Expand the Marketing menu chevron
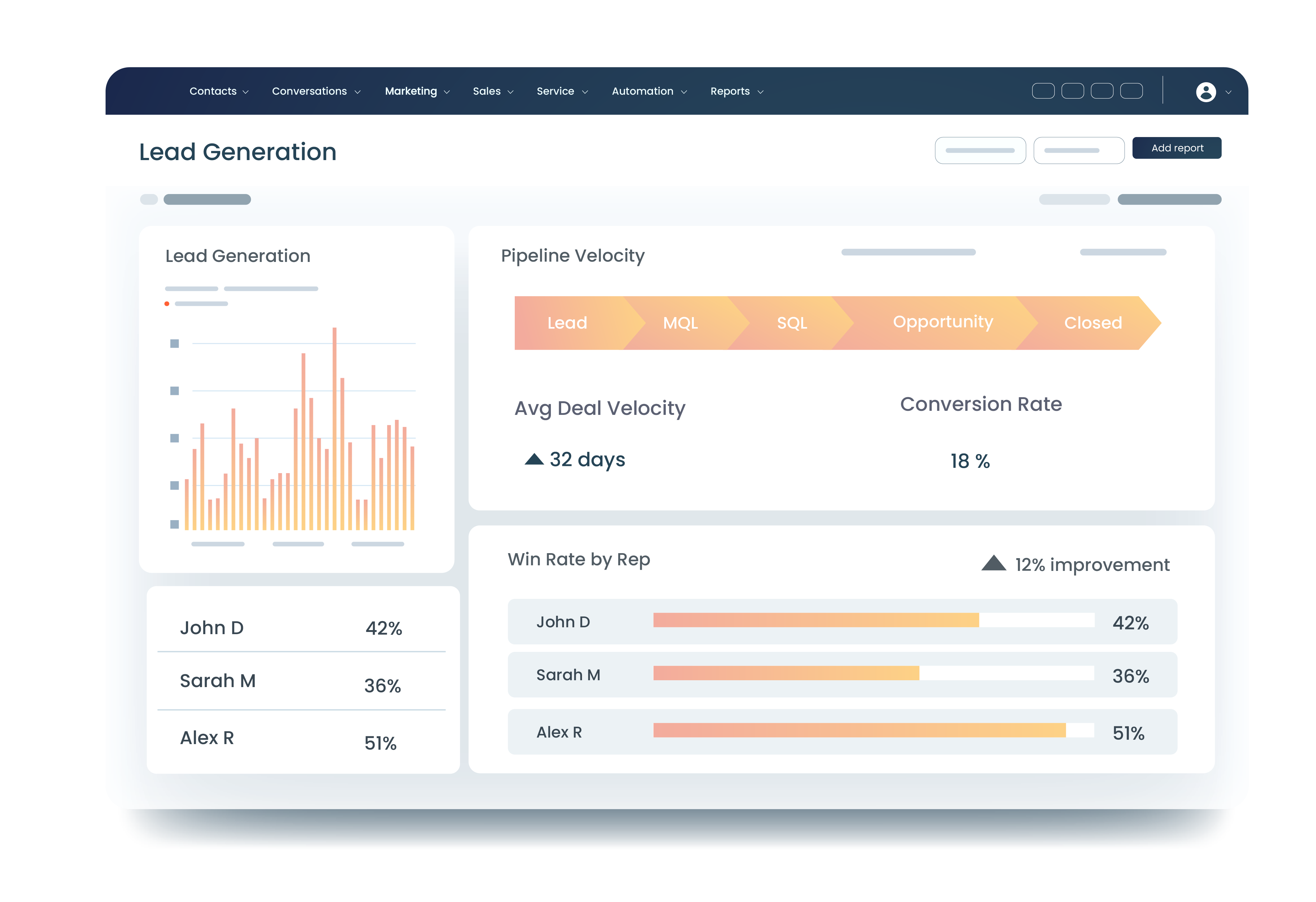Screen dimensions: 1316x902 pos(447,92)
